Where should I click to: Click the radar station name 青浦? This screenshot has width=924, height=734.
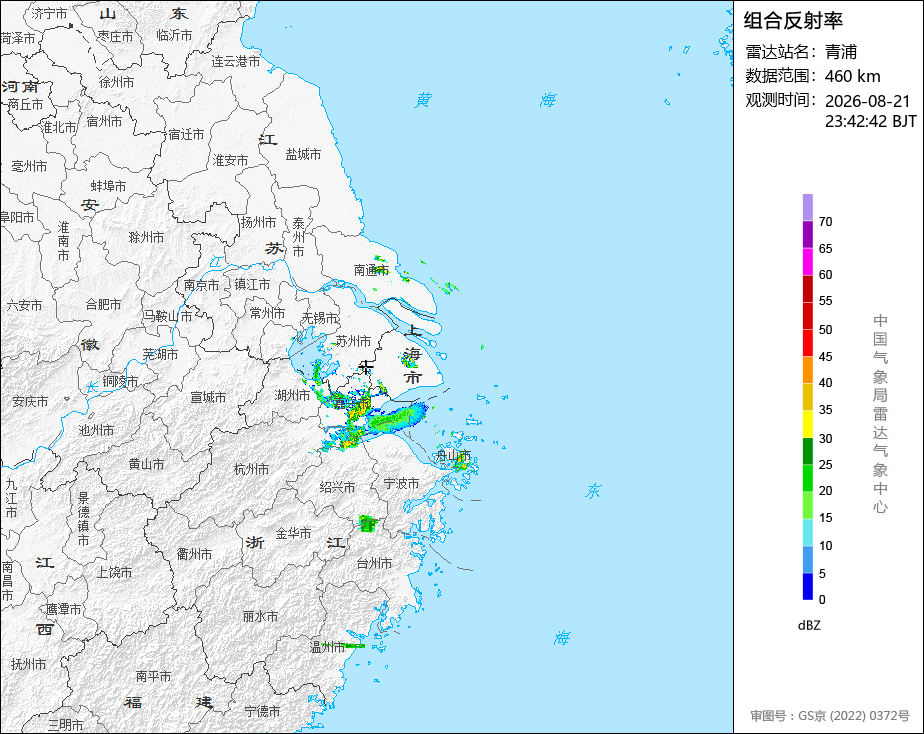pos(841,52)
